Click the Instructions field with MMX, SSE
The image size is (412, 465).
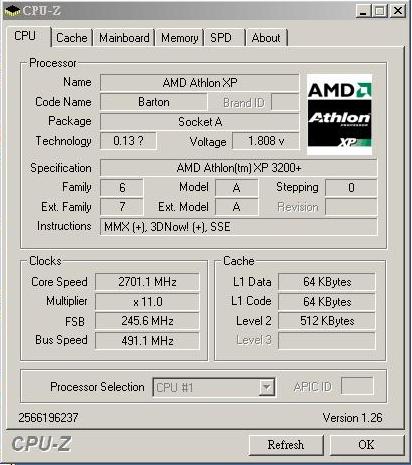pos(239,227)
